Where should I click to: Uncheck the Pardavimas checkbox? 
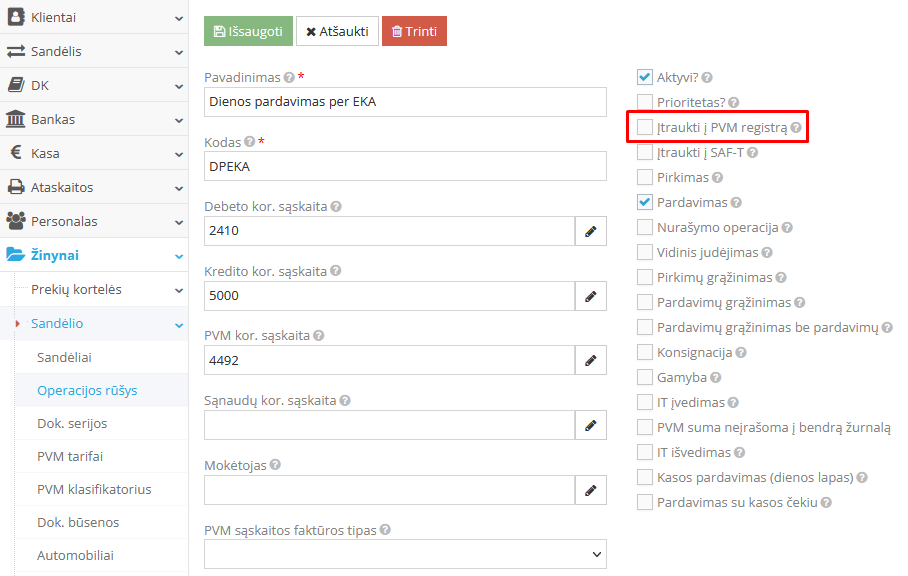(x=645, y=202)
